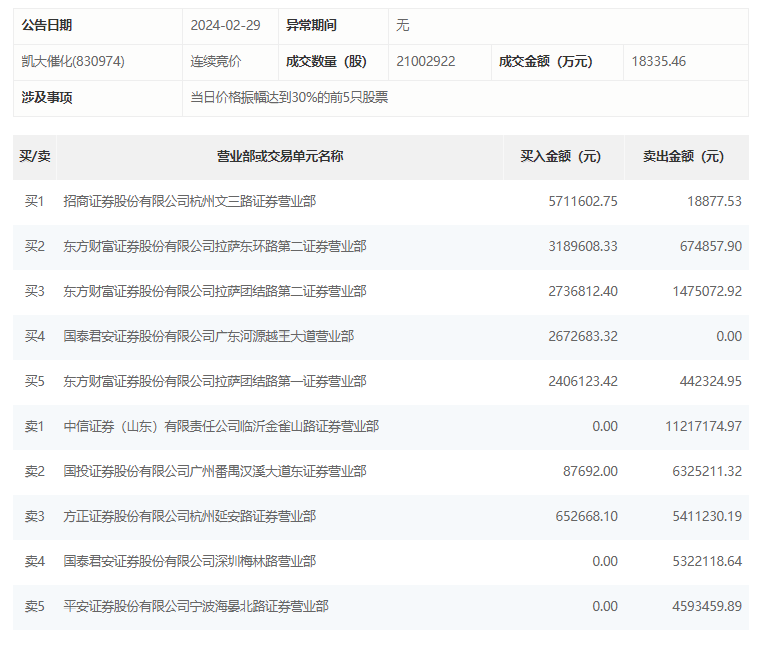
Task: Select 招商证券股份有限公司杭州文三路证券营业部 row name
Action: point(190,201)
